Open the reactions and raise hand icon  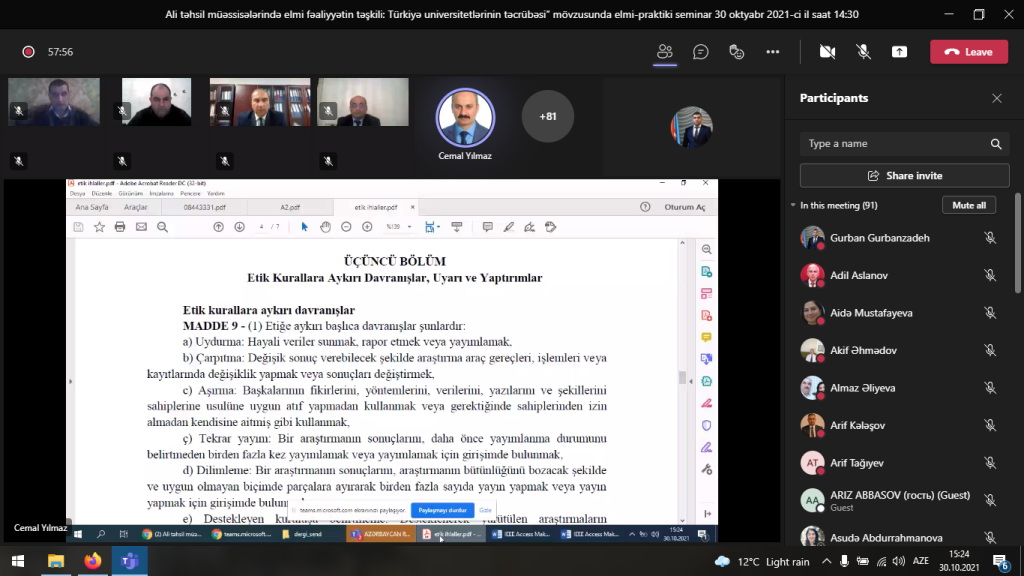tap(737, 52)
